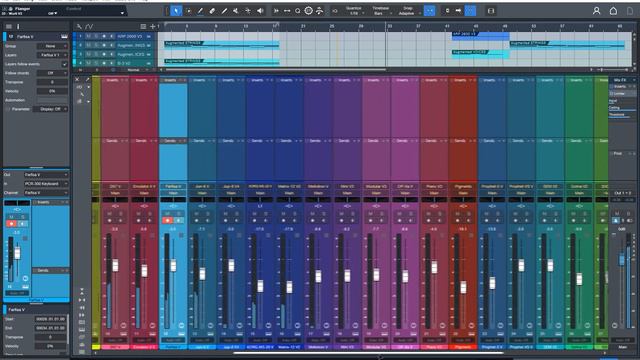Open the Control dropdown arrow top-left
Image resolution: width=640 pixels, height=360 pixels.
point(122,13)
